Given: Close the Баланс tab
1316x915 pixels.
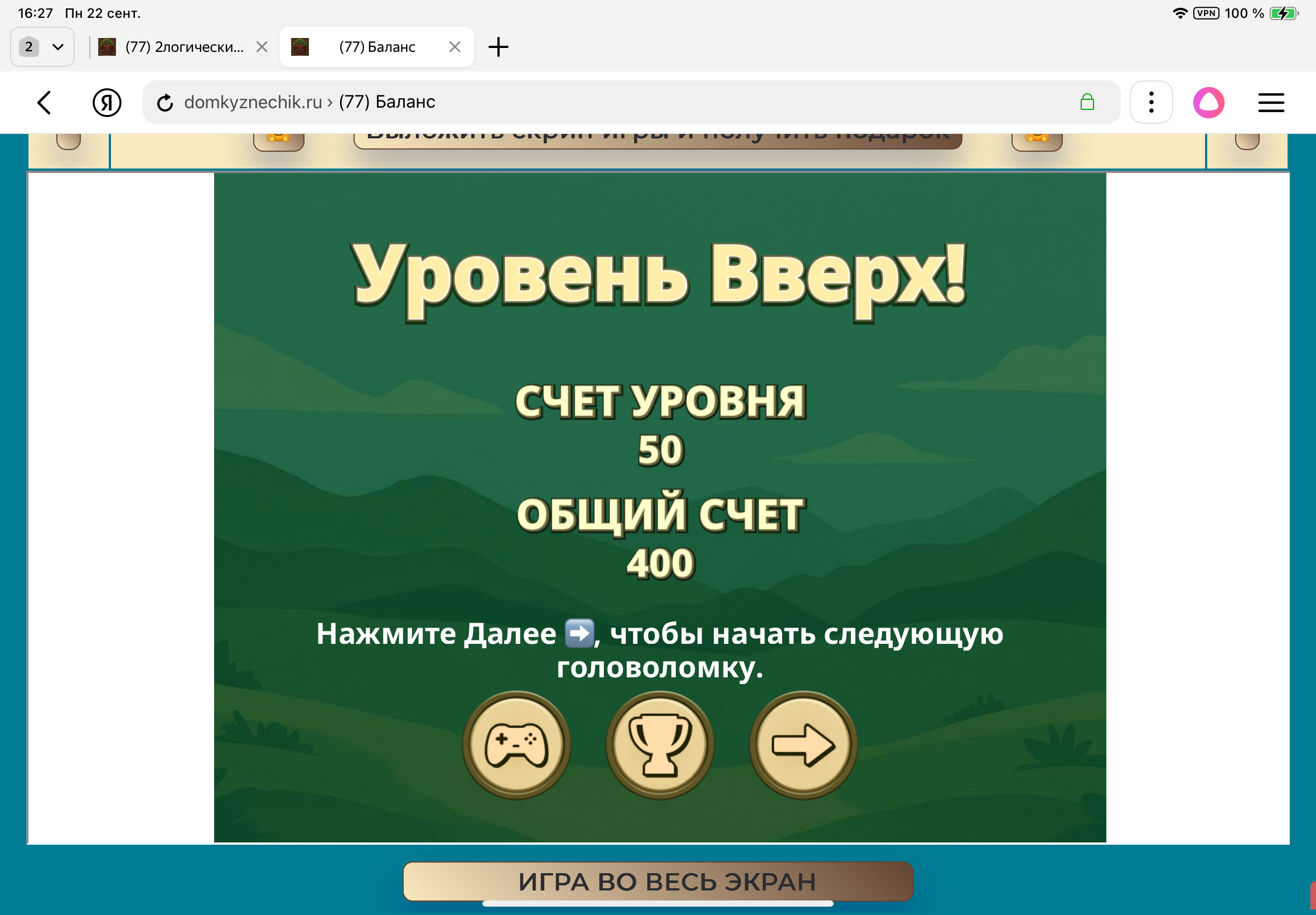Looking at the screenshot, I should (454, 47).
